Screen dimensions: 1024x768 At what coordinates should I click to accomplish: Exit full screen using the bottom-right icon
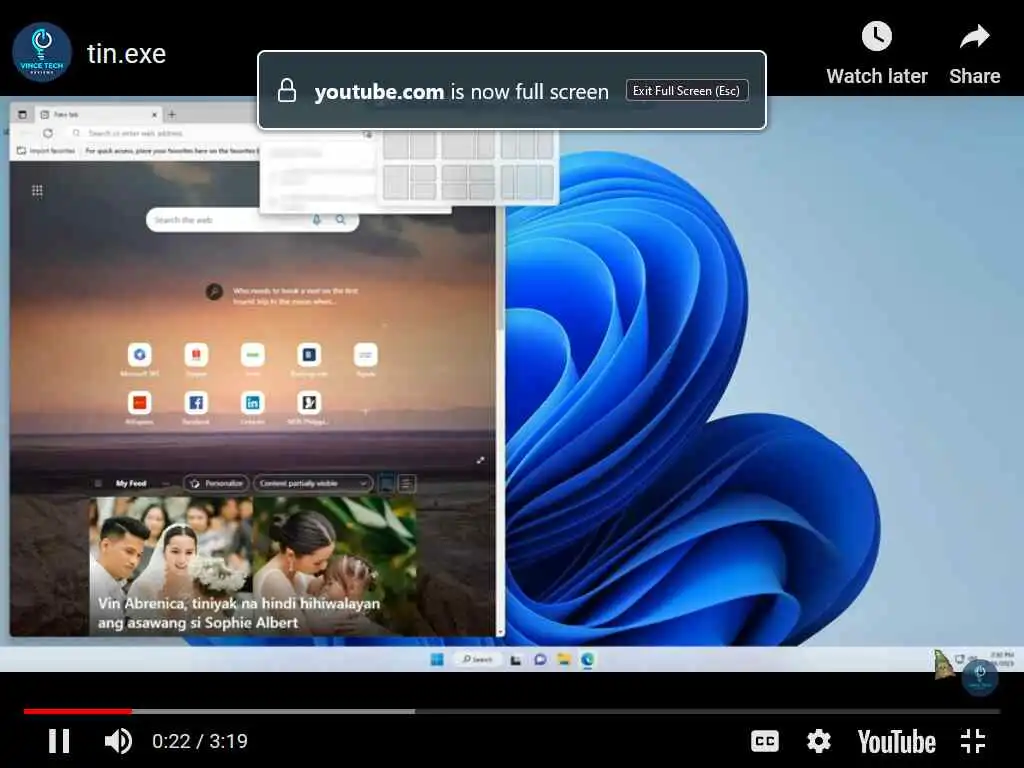(973, 741)
